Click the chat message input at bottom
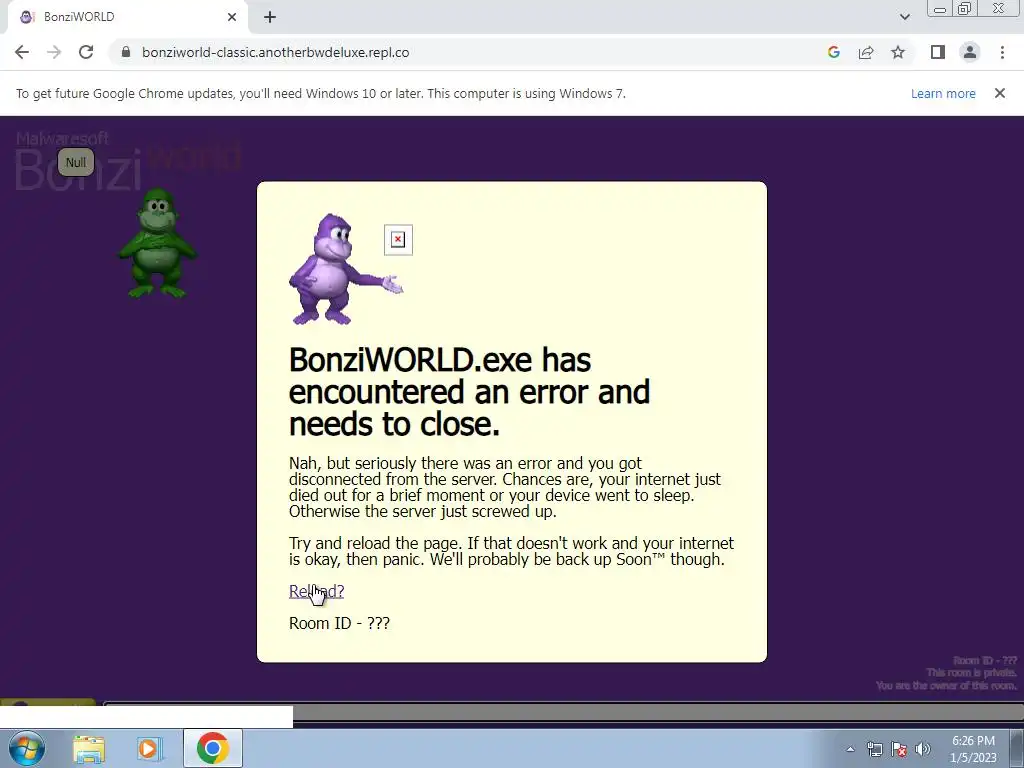 (x=563, y=713)
